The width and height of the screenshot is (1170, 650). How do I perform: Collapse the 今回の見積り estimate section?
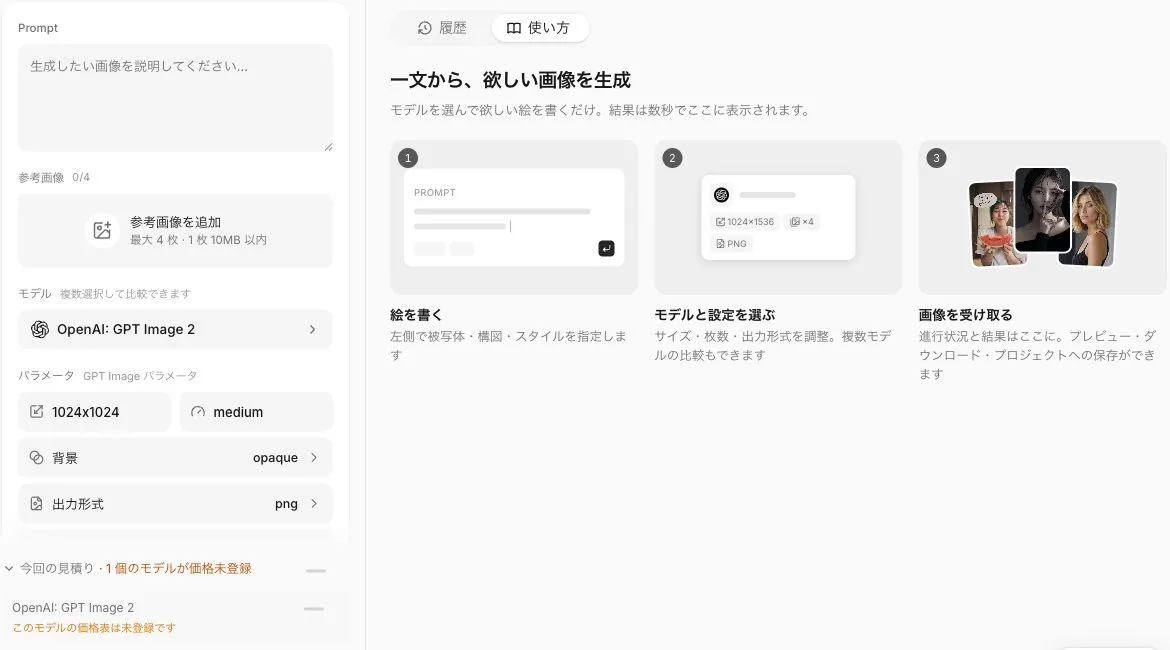click(x=9, y=569)
